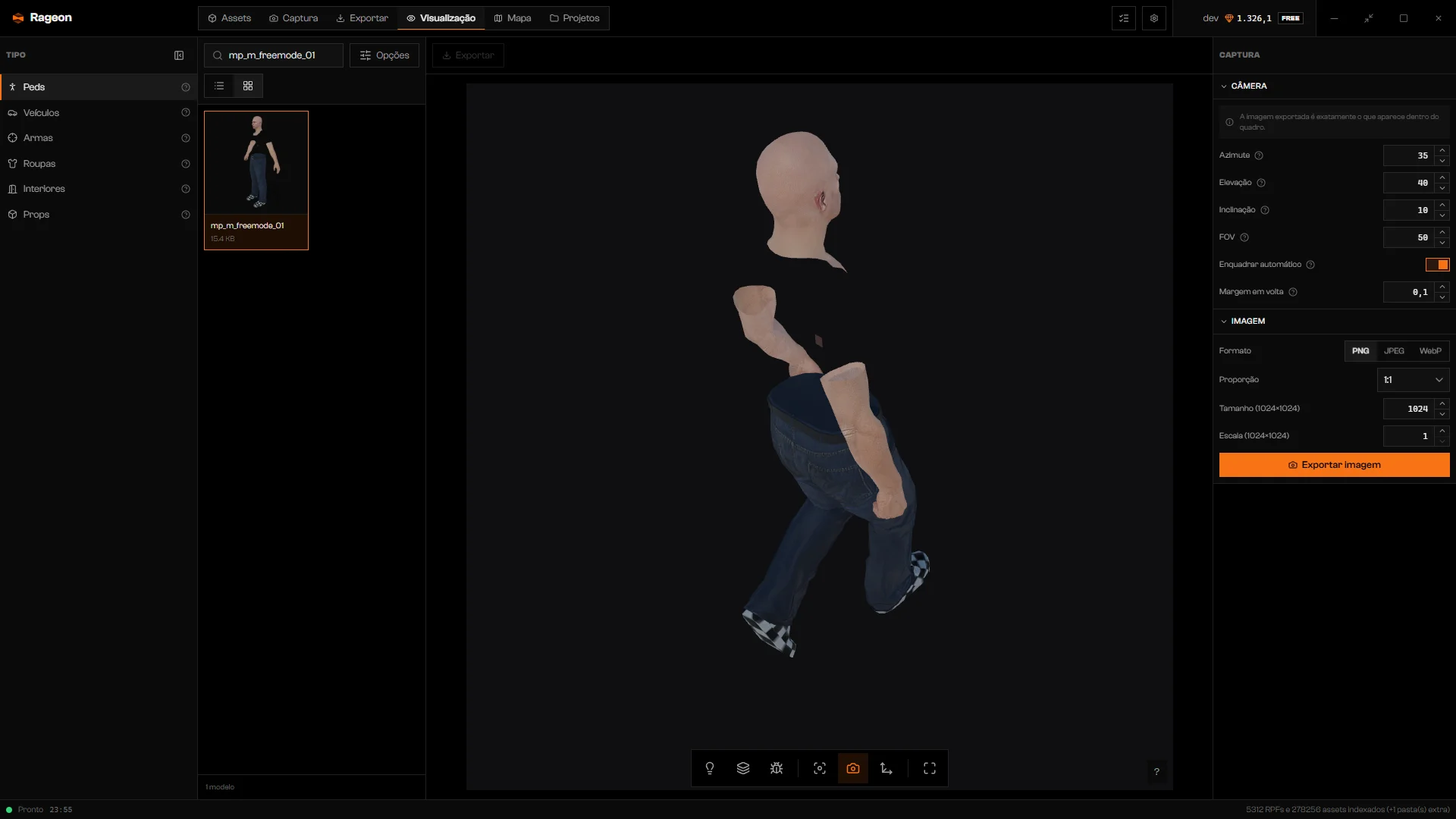The height and width of the screenshot is (819, 1456).
Task: Open the Proporção 1:1 dropdown
Action: pos(1413,380)
